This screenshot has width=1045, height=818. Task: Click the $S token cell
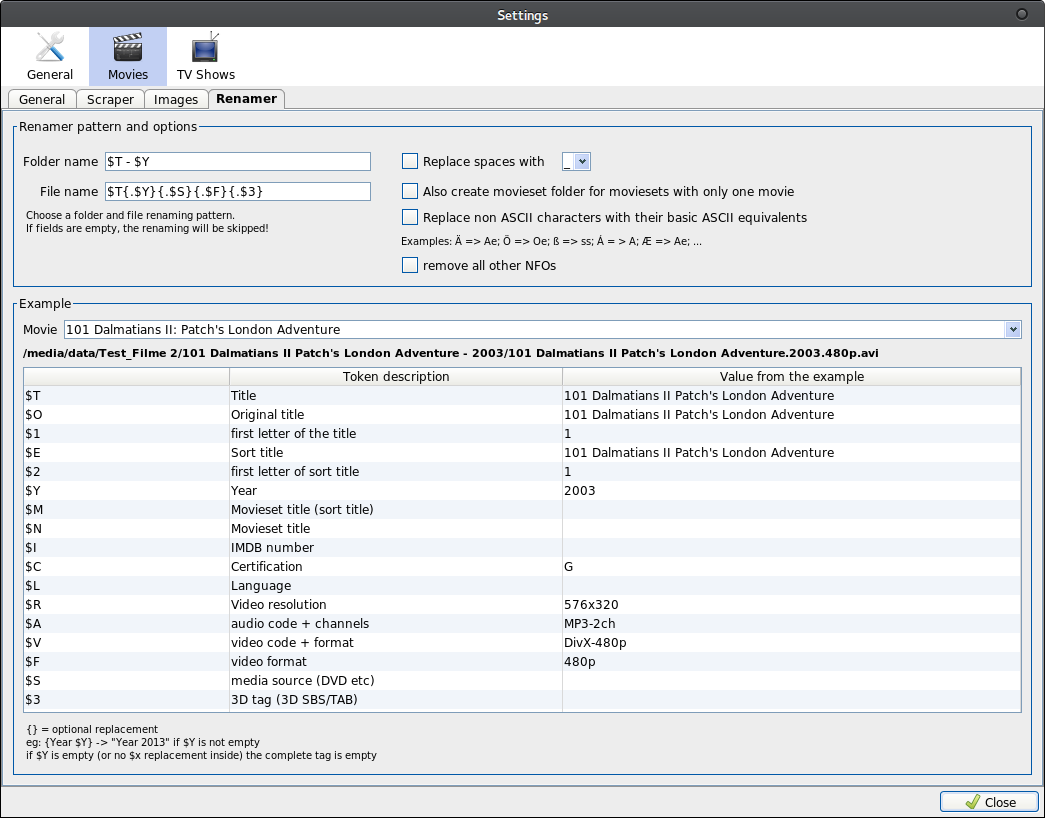(x=127, y=681)
